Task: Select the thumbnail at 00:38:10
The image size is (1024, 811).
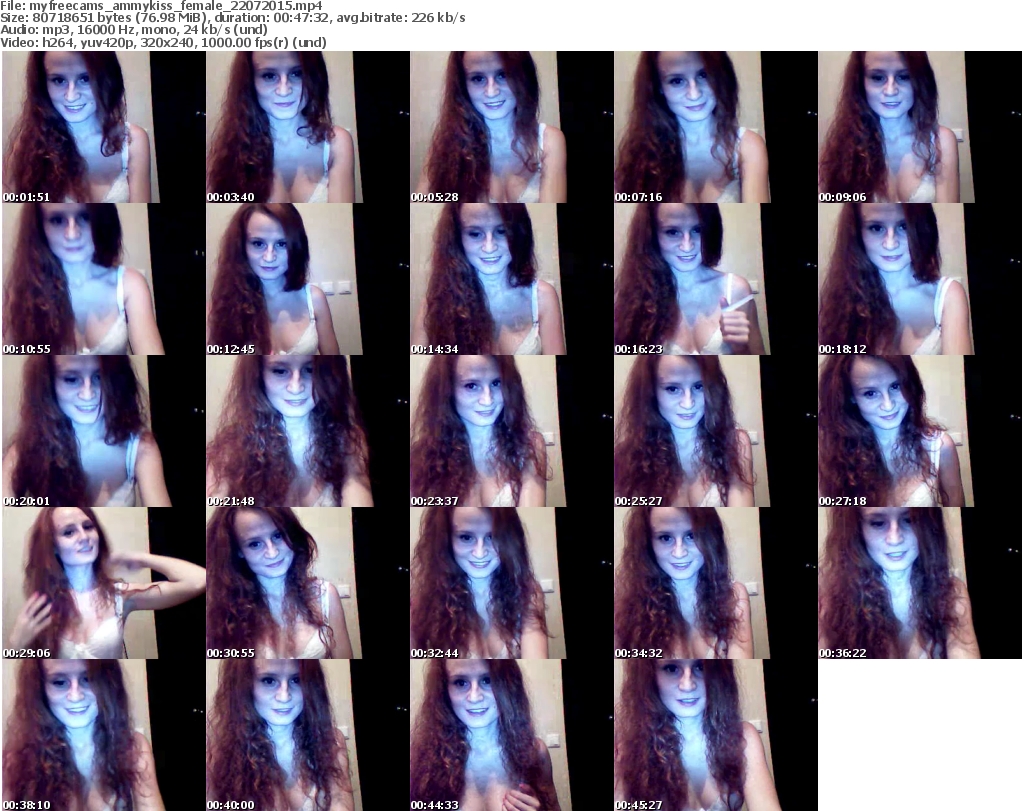Action: 104,735
